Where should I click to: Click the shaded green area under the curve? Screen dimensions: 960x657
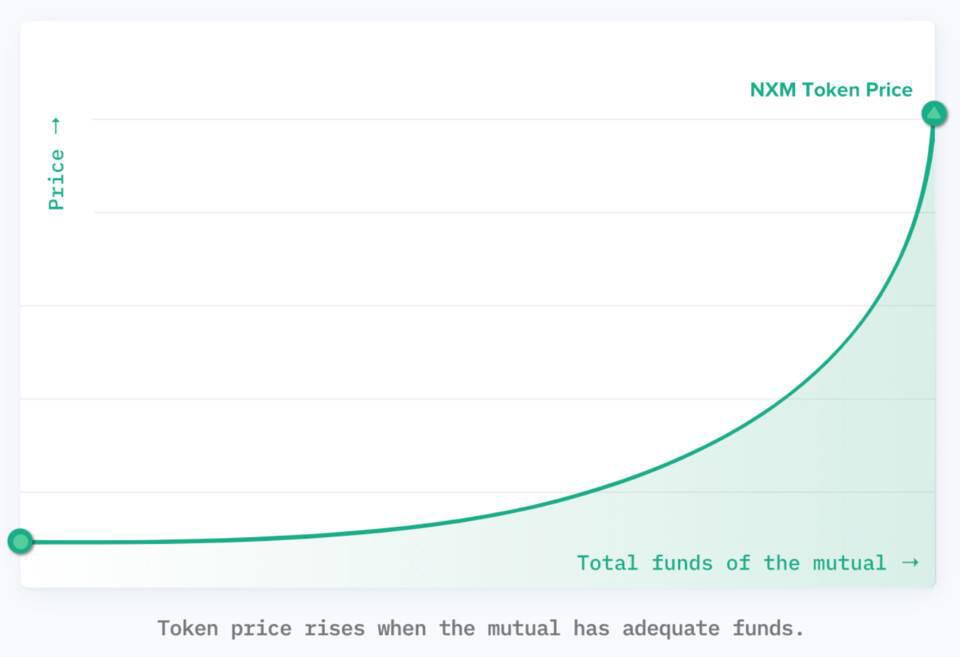[x=850, y=480]
